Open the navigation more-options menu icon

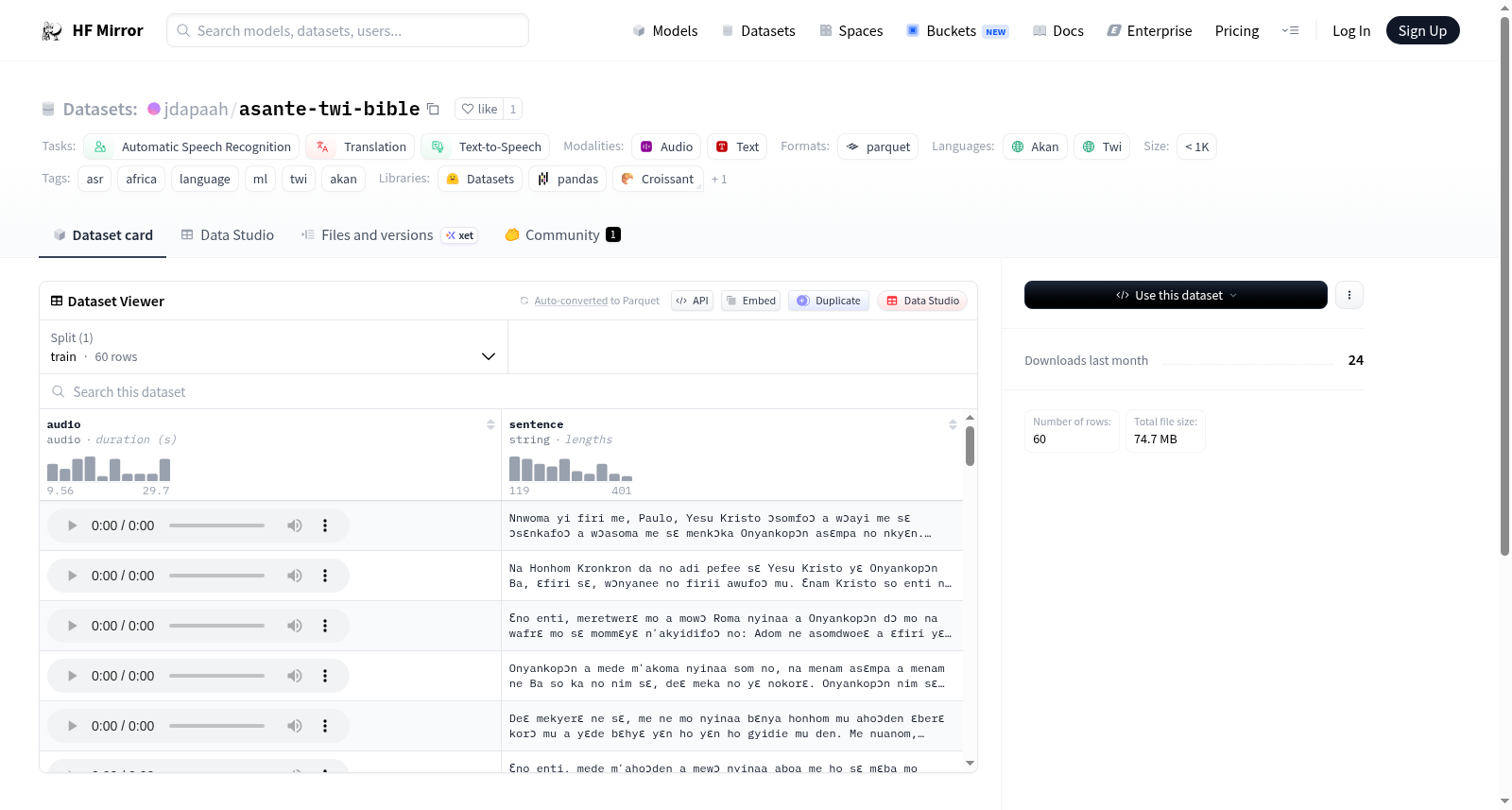[x=1290, y=30]
